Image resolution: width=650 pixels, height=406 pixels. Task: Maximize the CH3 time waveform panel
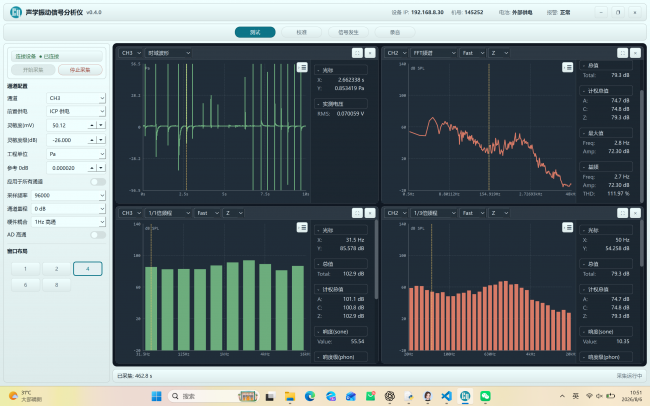357,53
